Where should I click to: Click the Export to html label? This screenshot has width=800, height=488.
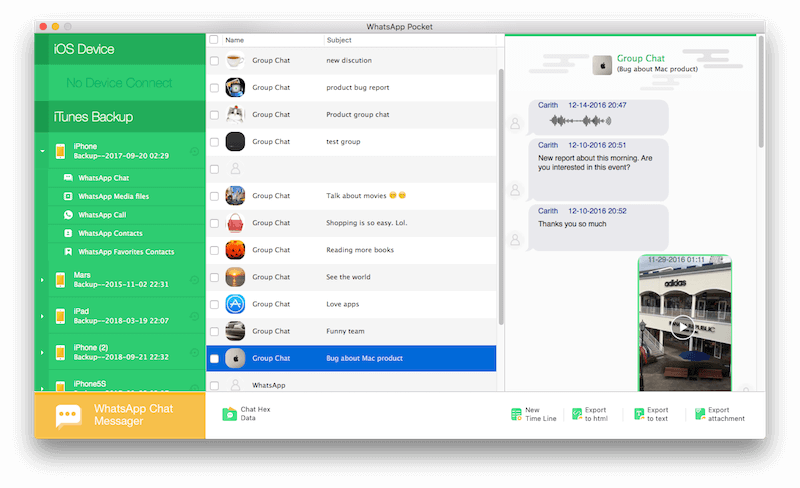[596, 414]
